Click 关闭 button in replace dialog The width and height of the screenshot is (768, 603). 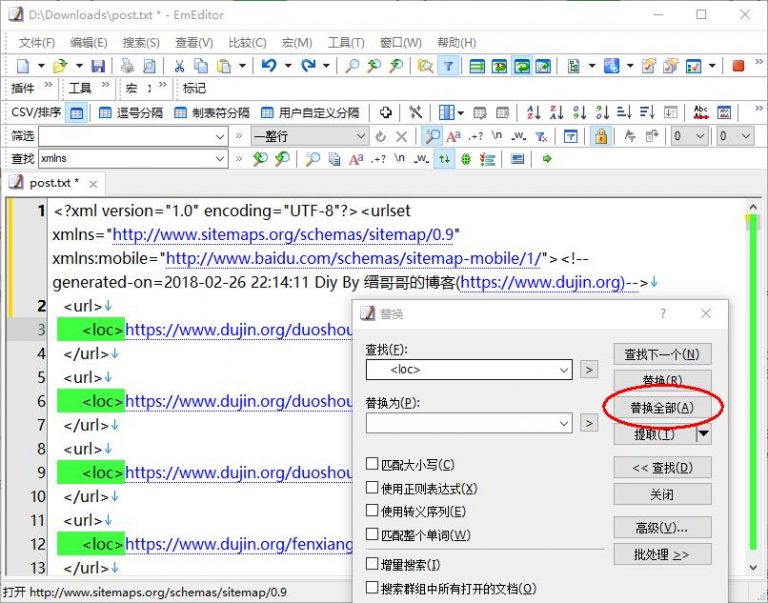point(662,494)
